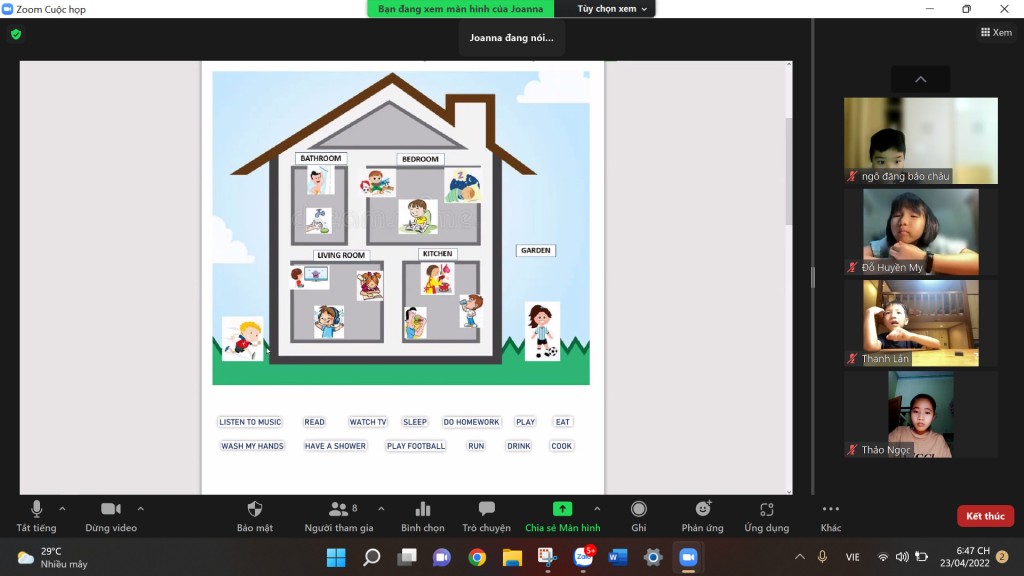Click the green Chia sẻ Màn hình icon

pos(562,509)
